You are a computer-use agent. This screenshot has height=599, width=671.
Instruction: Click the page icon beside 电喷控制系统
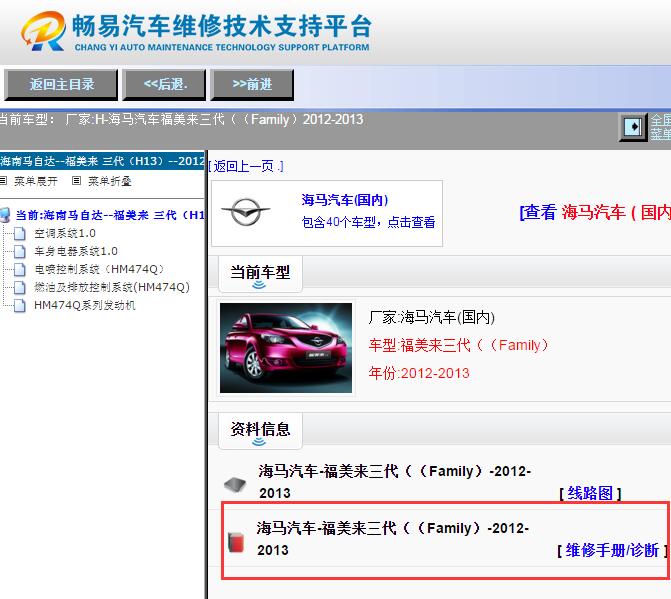[19, 270]
